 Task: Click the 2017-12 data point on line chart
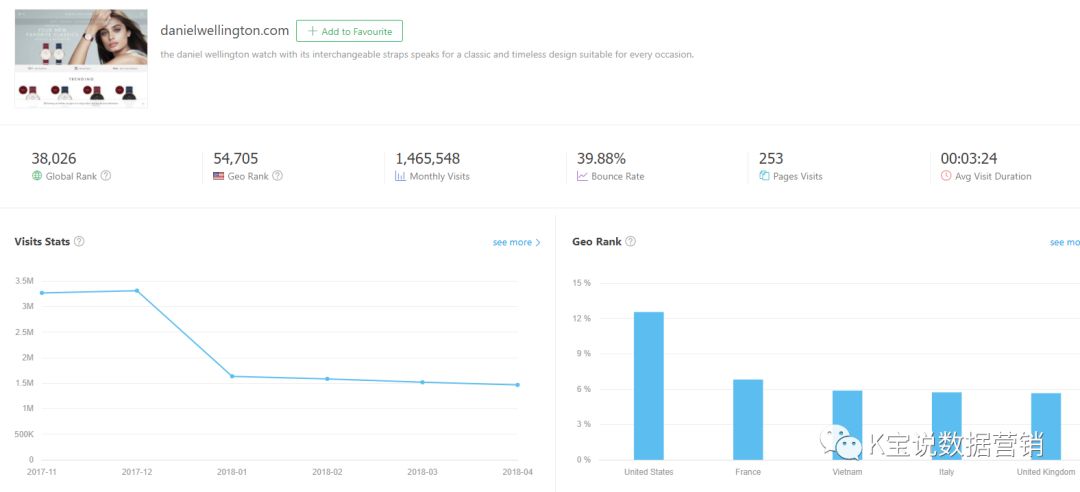tap(137, 291)
